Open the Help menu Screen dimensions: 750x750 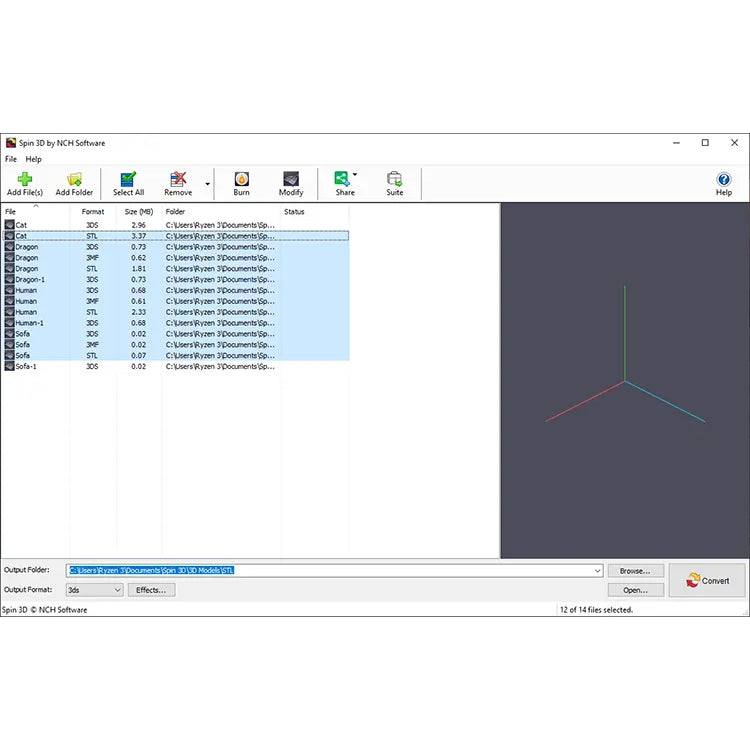click(x=33, y=159)
